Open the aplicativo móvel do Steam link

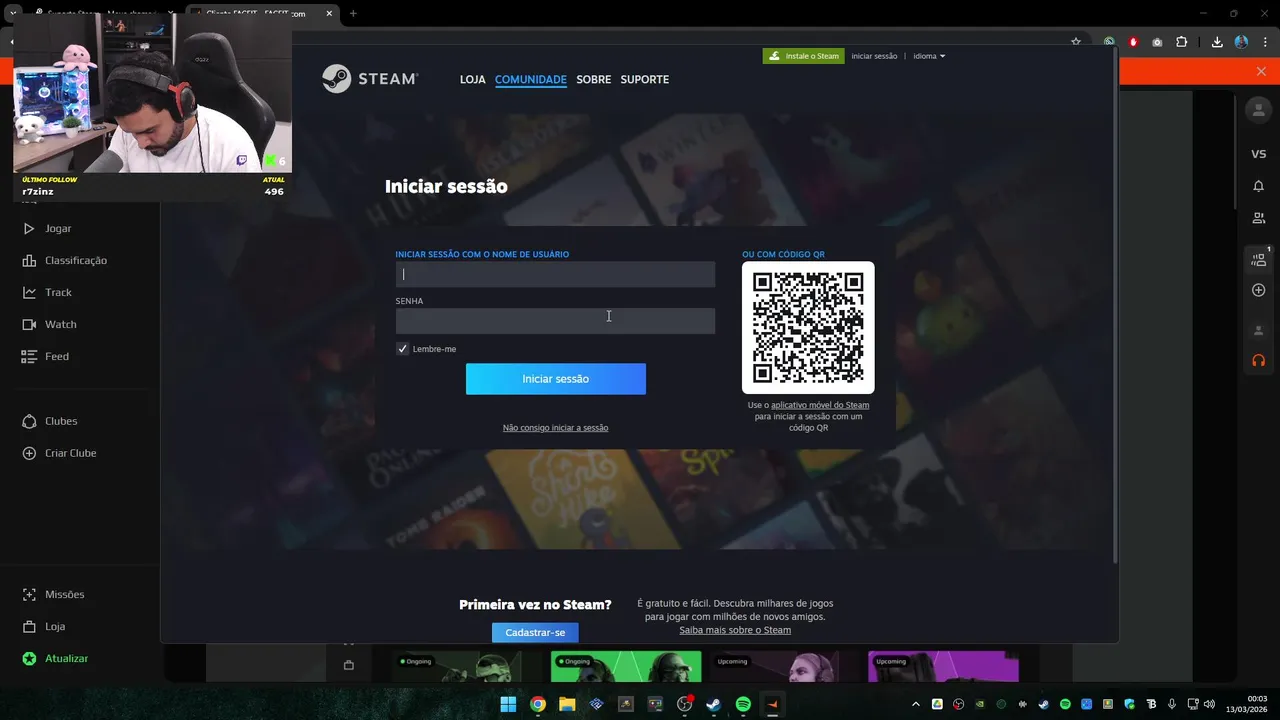point(820,405)
